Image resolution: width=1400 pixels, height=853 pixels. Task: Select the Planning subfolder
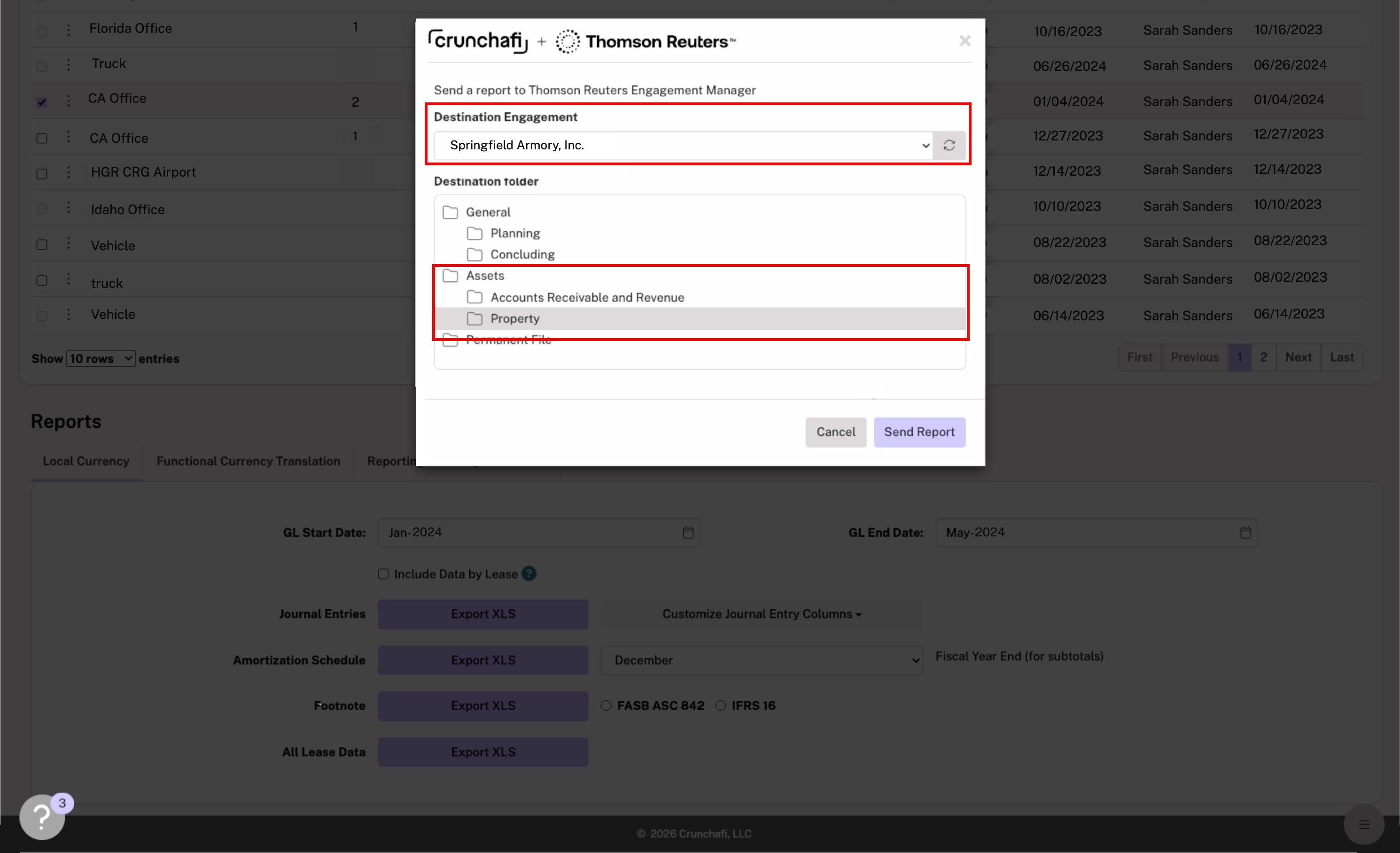[515, 233]
